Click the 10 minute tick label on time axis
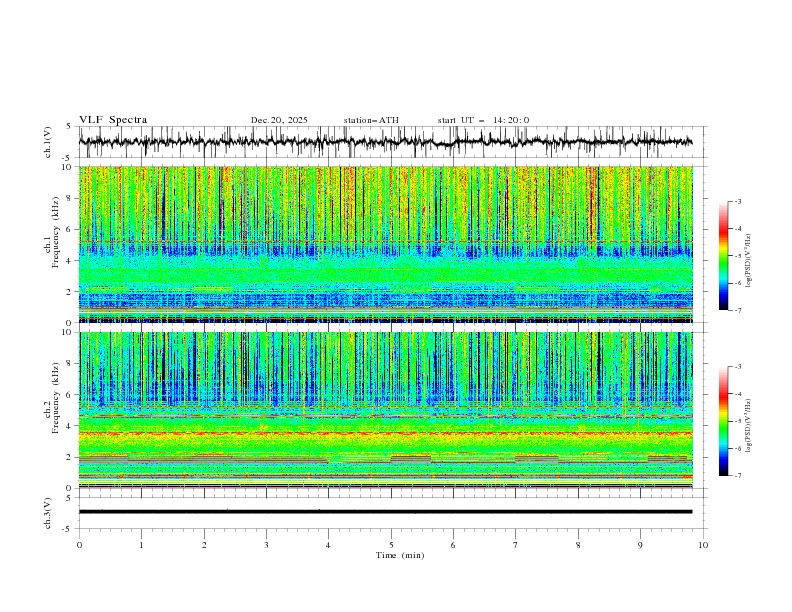 point(703,544)
